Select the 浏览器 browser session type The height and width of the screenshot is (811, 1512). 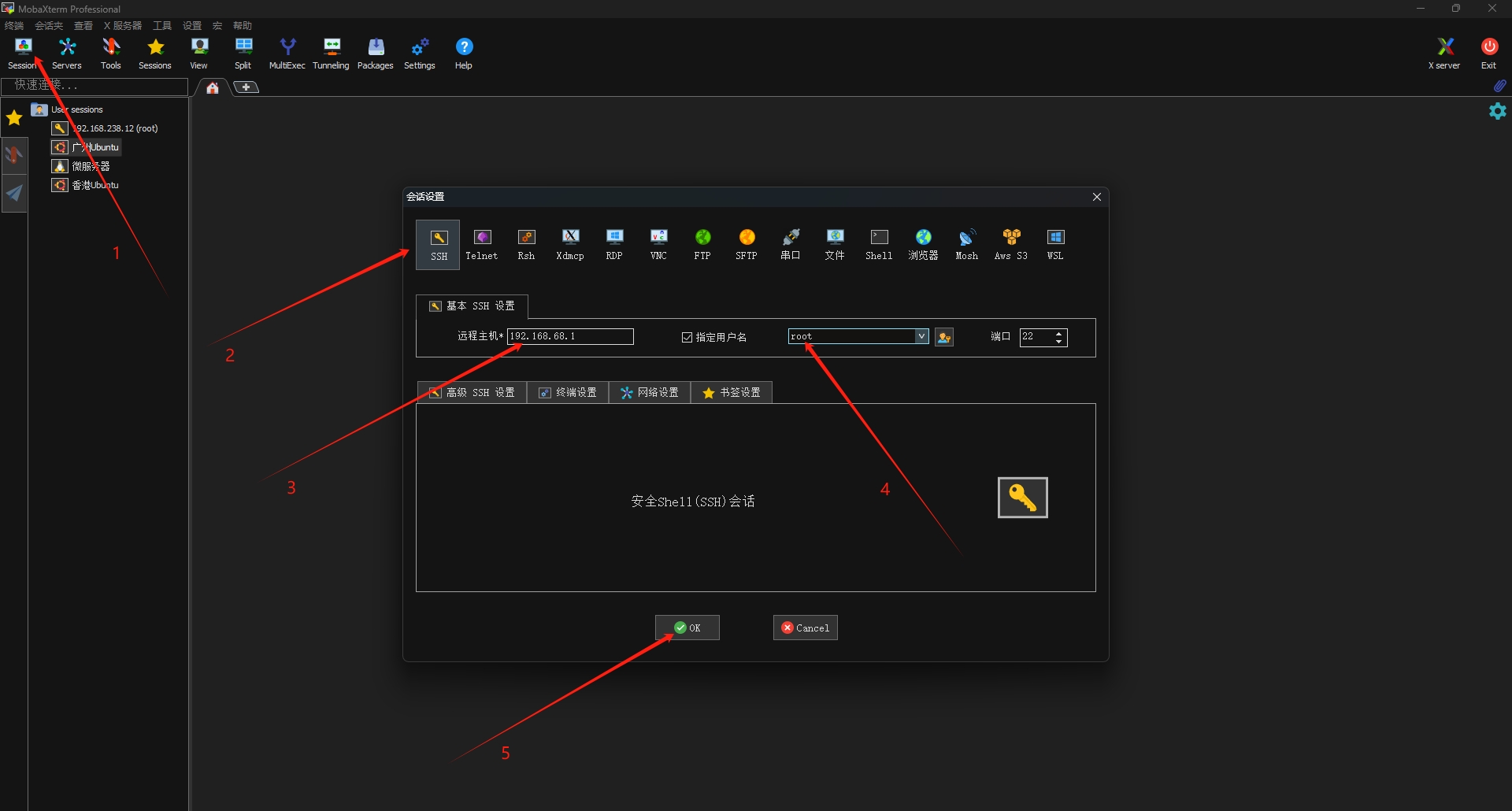(x=923, y=245)
